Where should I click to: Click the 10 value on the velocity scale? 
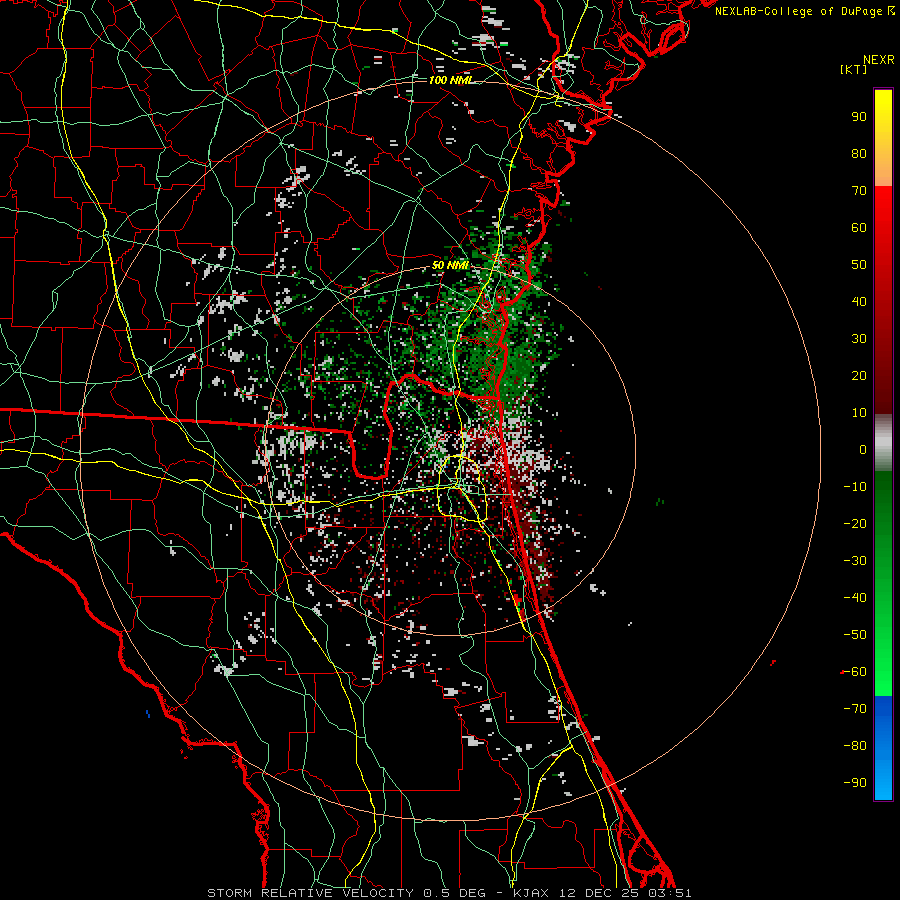point(859,413)
